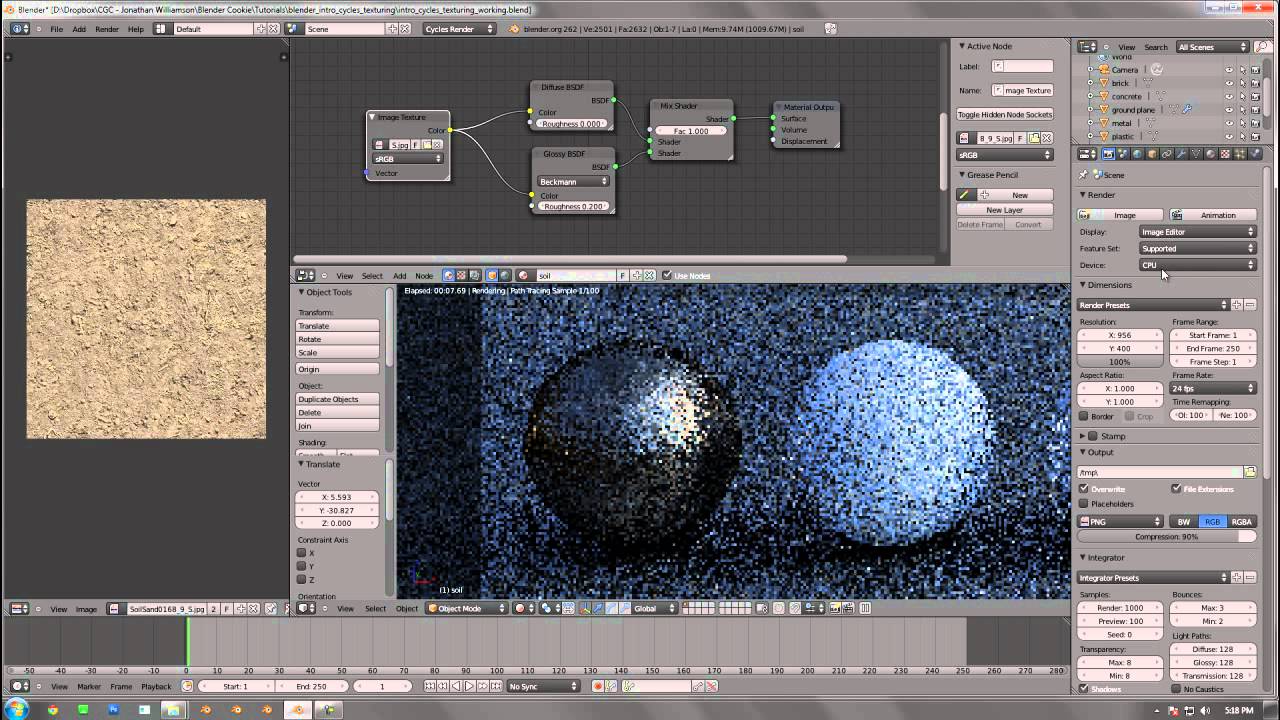Enable the X constraint axis checkbox
The image size is (1280, 720).
coord(301,553)
